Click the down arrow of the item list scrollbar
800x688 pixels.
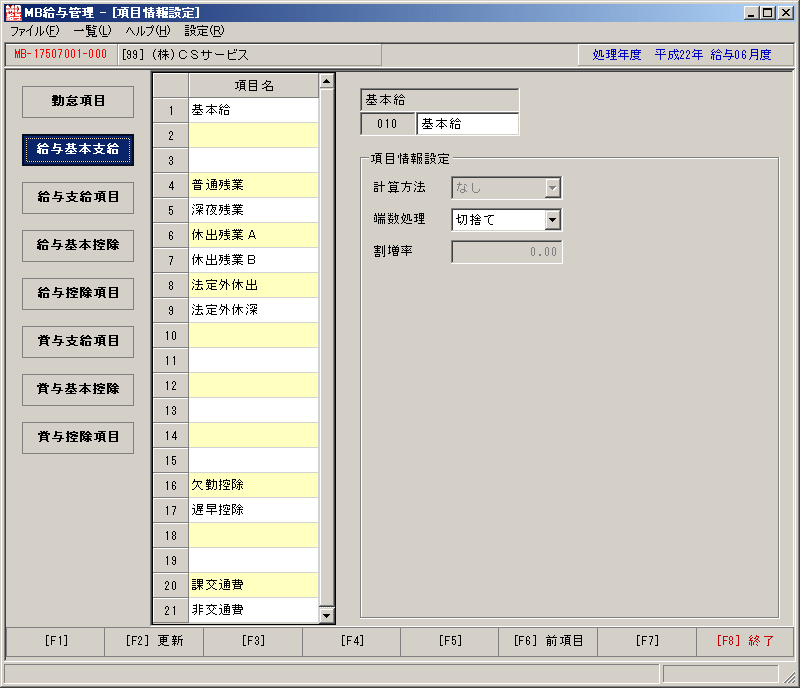point(327,615)
